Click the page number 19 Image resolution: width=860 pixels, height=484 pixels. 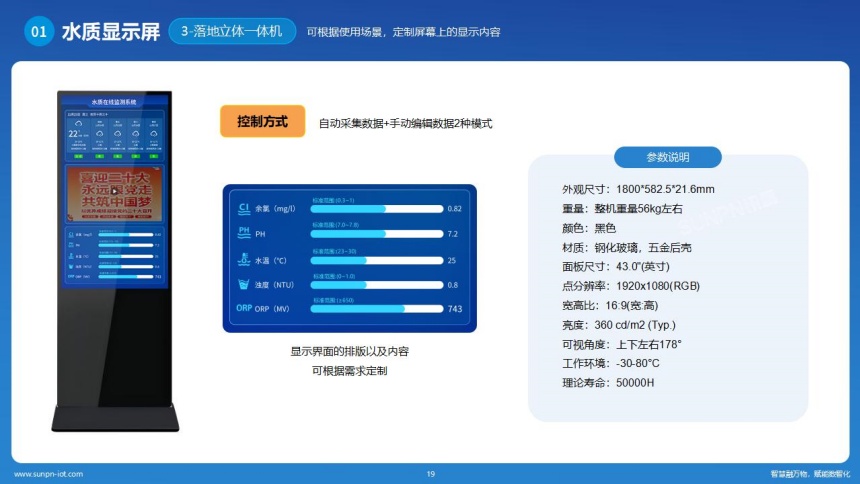pyautogui.click(x=431, y=474)
